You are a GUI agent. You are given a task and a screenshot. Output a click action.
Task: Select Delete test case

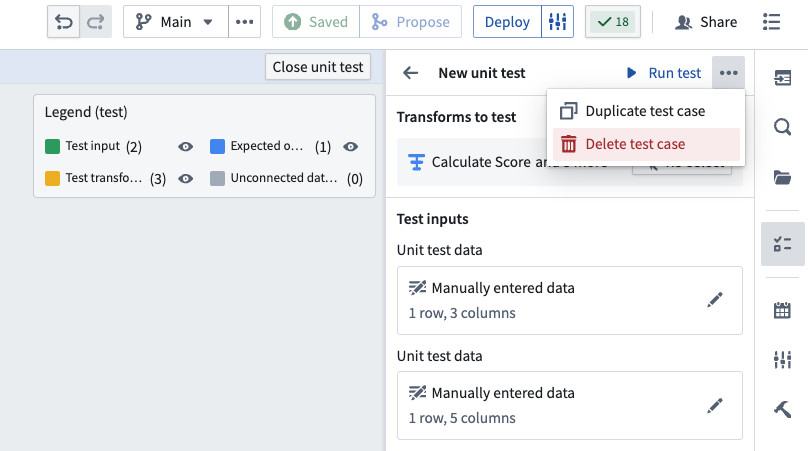point(646,144)
